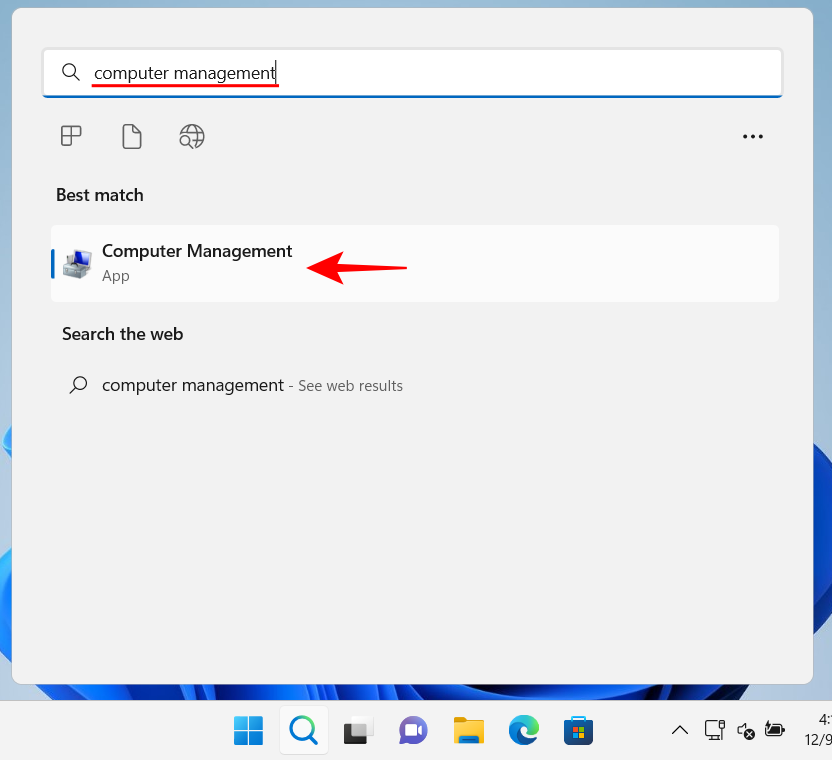The height and width of the screenshot is (760, 832).
Task: Expand hidden tray icons with the chevron
Action: (x=680, y=730)
